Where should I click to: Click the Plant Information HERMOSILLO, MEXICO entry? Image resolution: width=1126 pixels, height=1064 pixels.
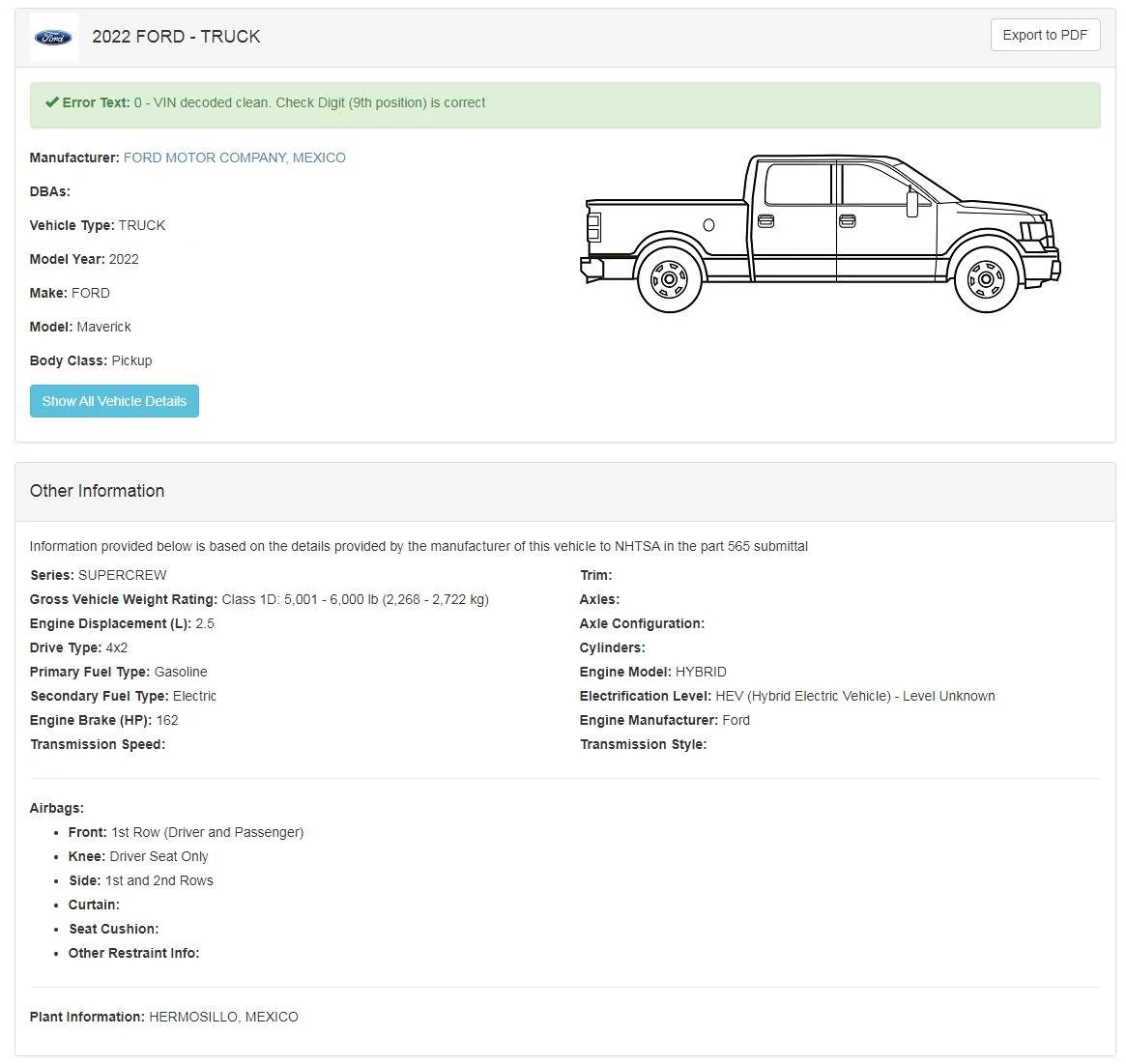(163, 1018)
